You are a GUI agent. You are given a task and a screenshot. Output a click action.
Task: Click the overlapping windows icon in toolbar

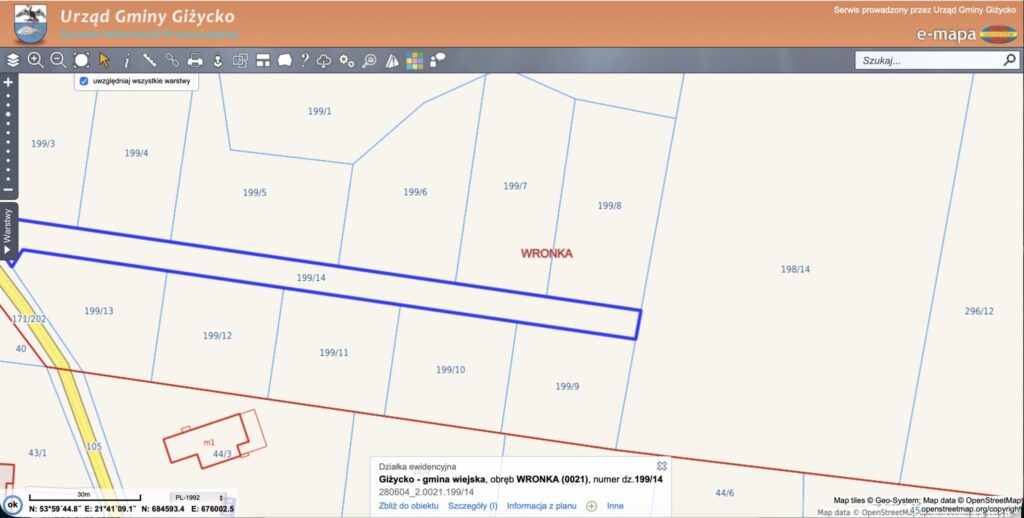pos(240,61)
